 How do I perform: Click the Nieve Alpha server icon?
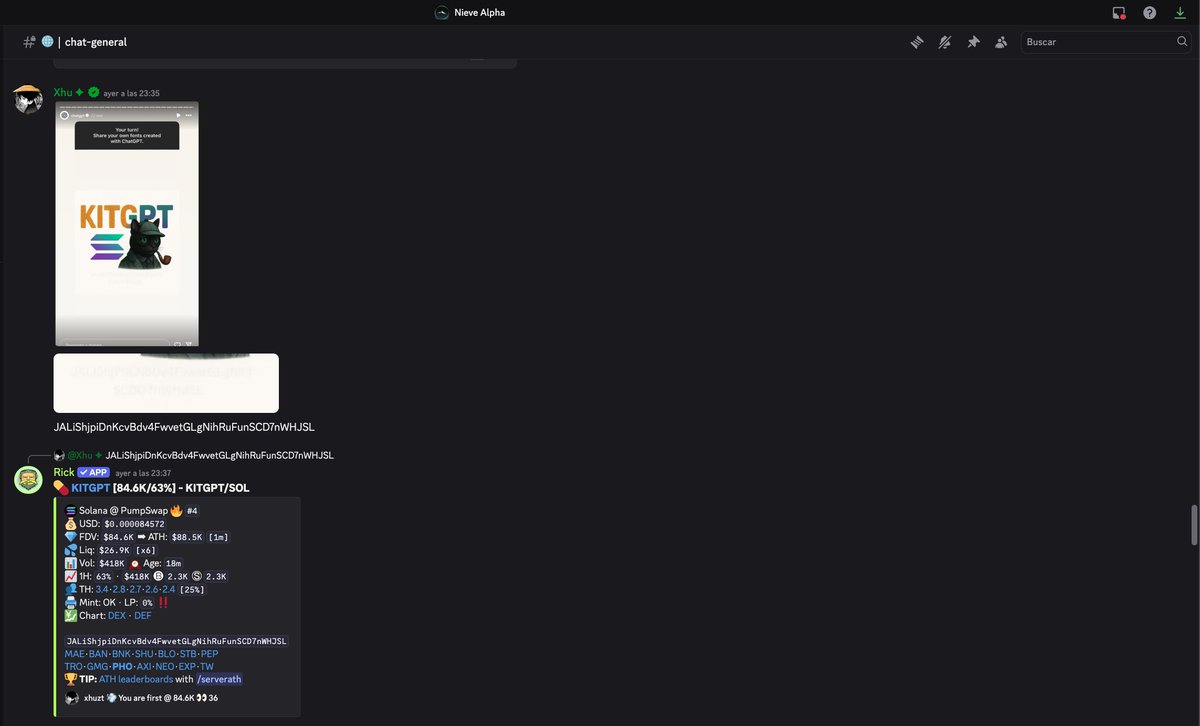(x=440, y=12)
